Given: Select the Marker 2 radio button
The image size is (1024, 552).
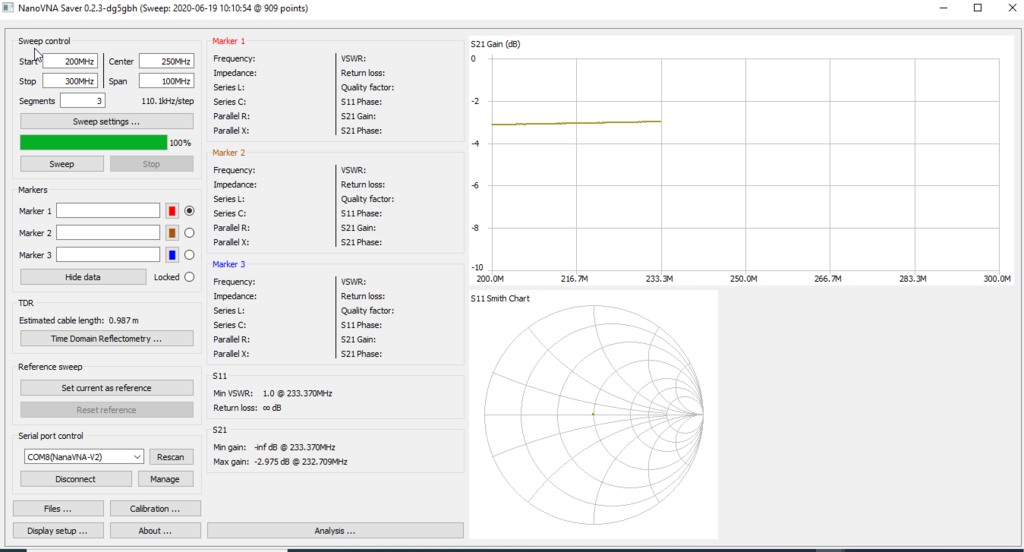Looking at the screenshot, I should tap(189, 233).
